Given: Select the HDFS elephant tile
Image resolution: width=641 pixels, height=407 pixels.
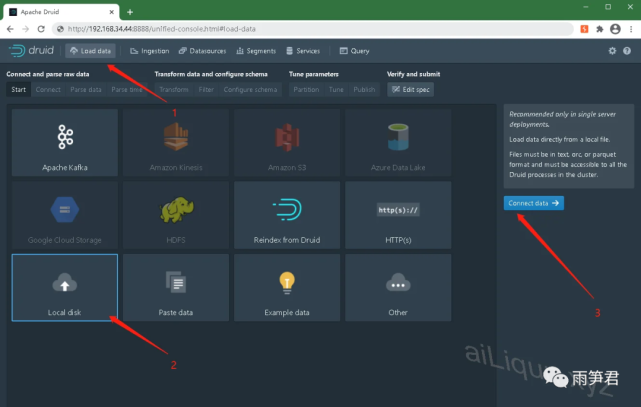Looking at the screenshot, I should [x=176, y=215].
